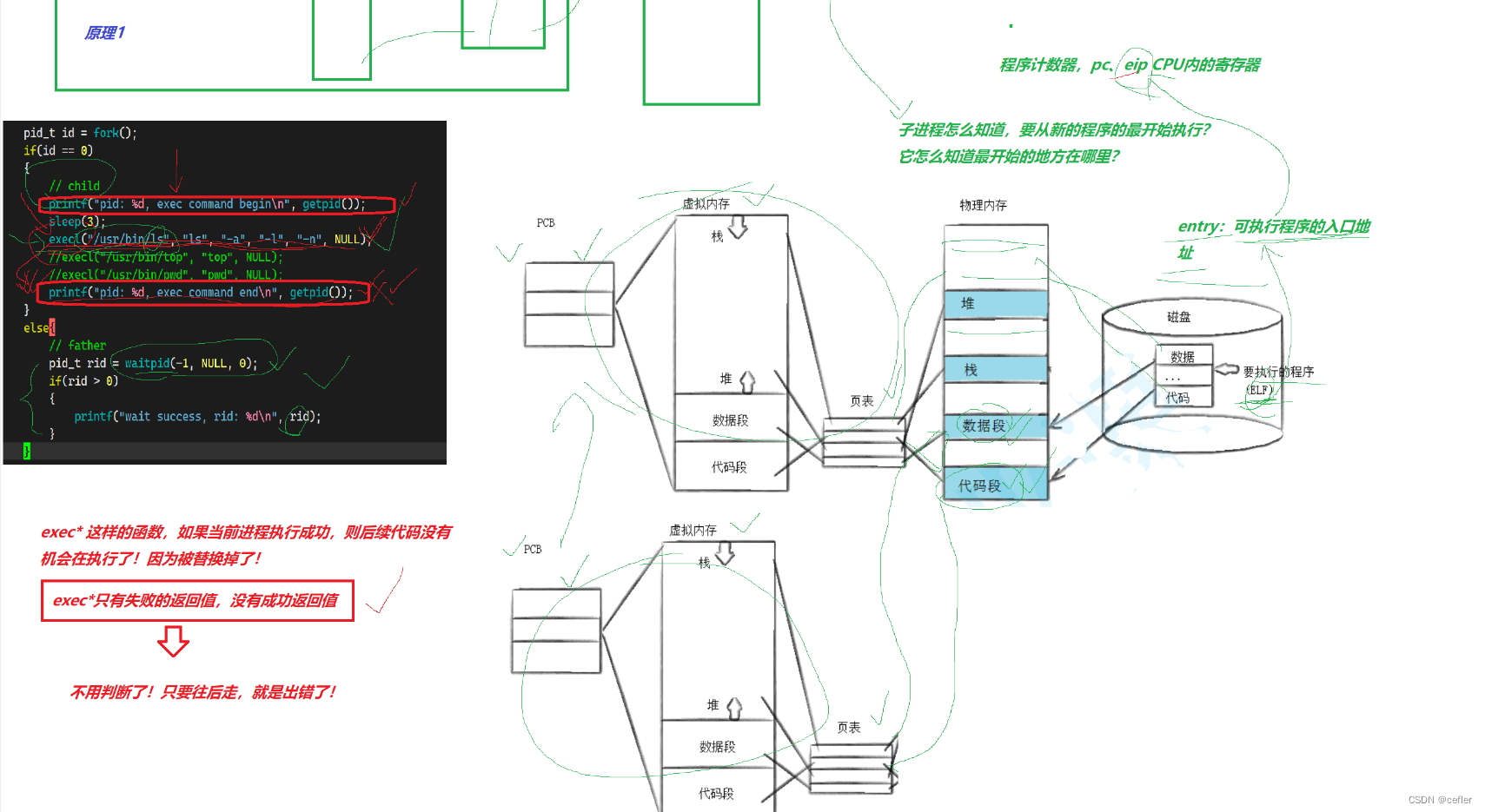
Task: Select the blue 数据段 block in physical memory
Action: point(996,426)
